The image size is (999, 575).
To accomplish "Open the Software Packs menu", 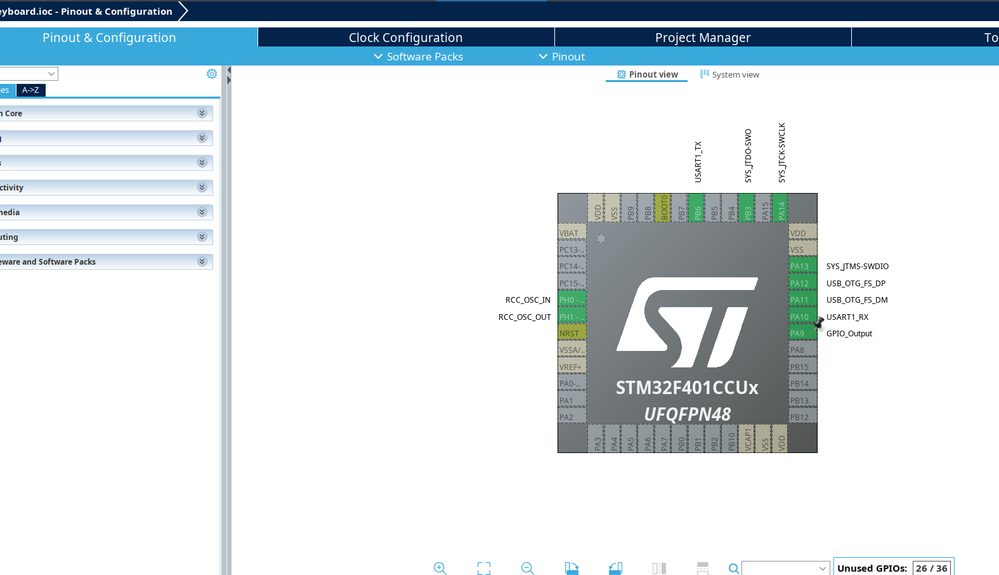I will point(418,57).
